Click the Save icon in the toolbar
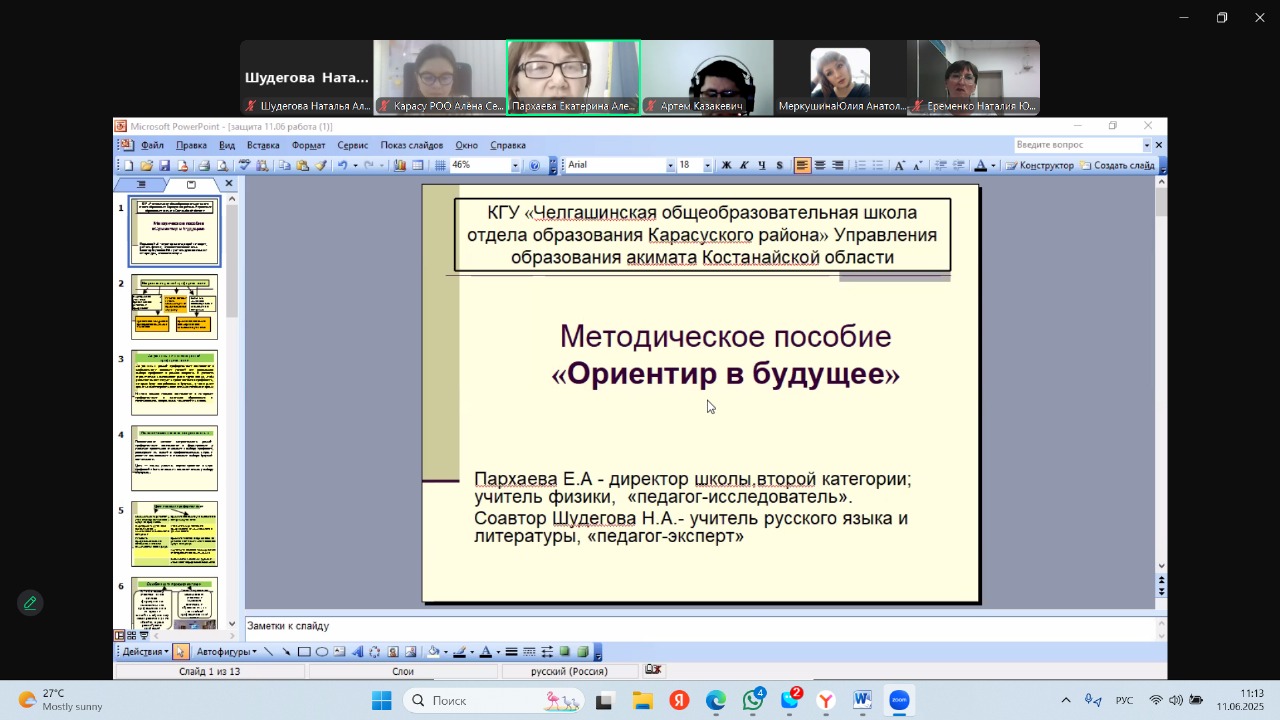1280x720 pixels. coord(164,166)
